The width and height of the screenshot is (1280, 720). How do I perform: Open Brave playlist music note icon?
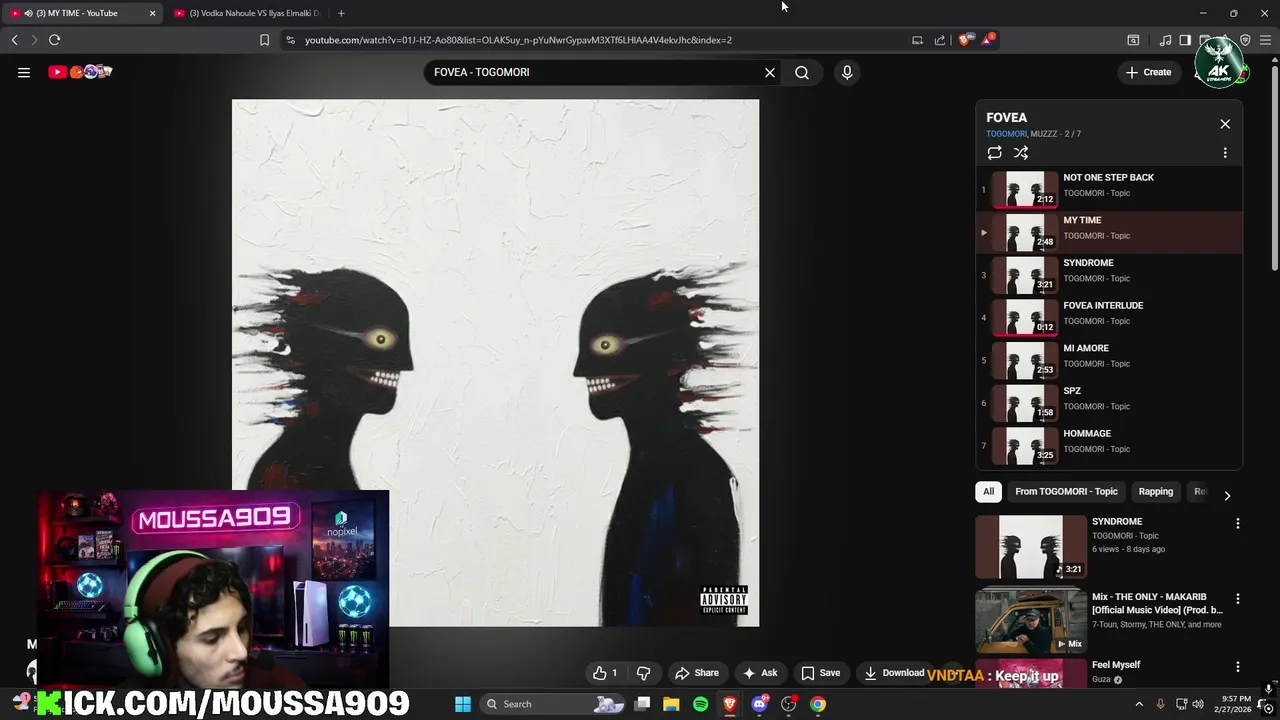tap(1165, 40)
